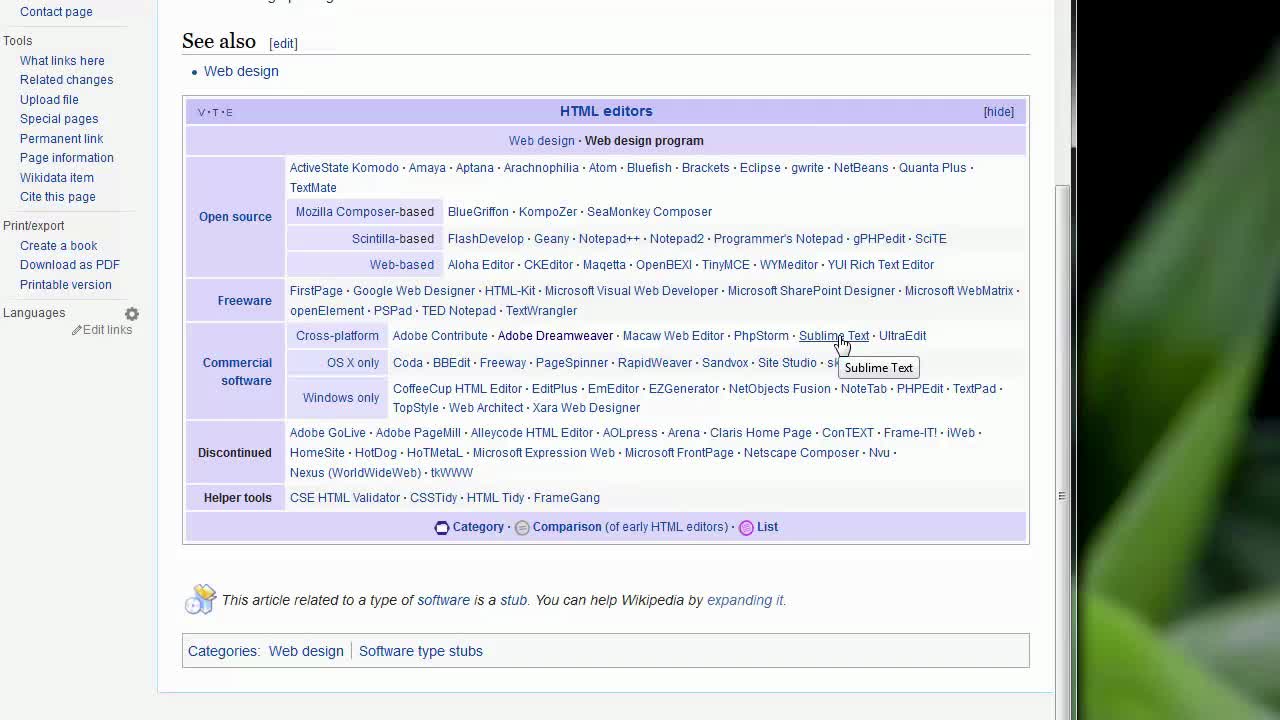The height and width of the screenshot is (720, 1280).
Task: Open Wikidata item link
Action: tap(56, 178)
